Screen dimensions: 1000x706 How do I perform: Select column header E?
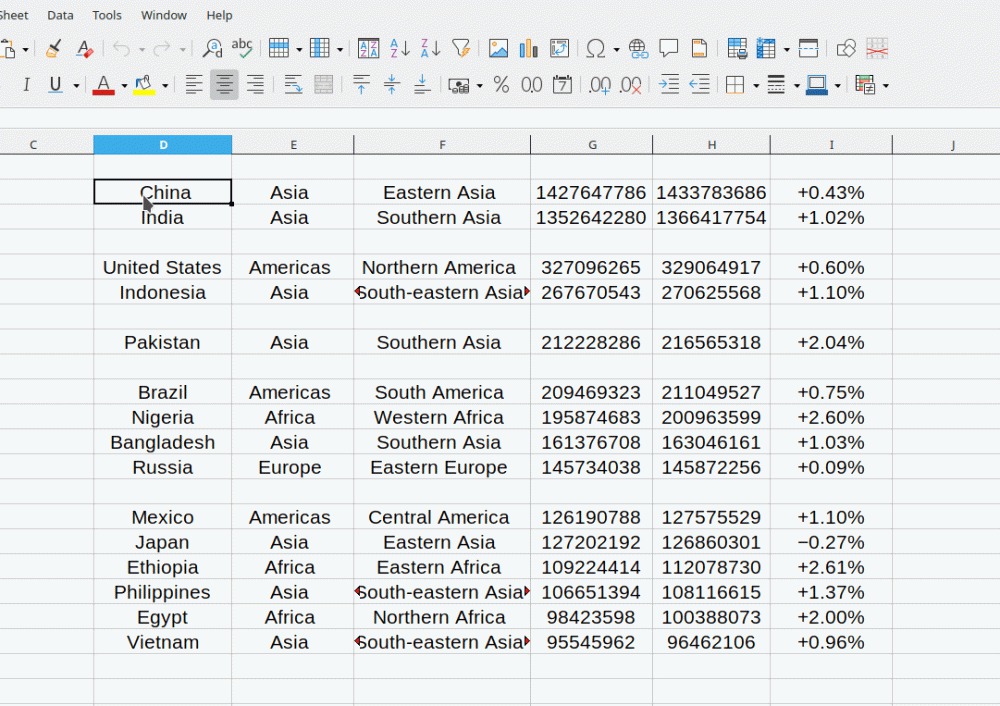click(293, 145)
